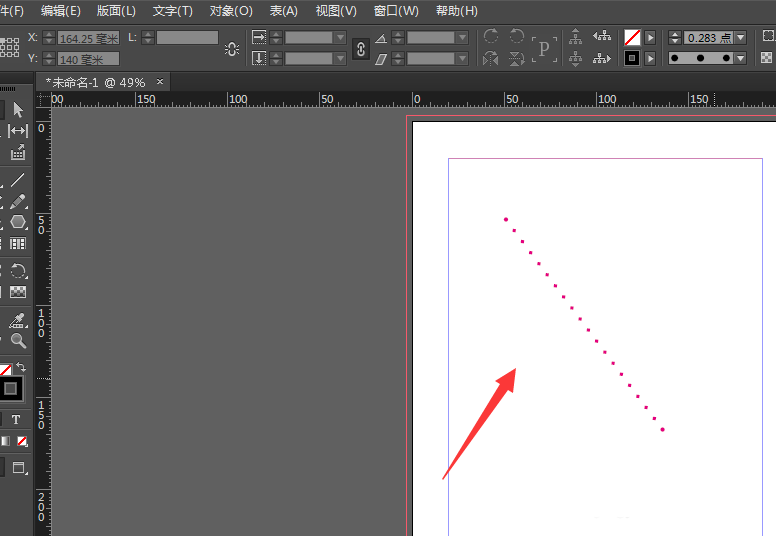This screenshot has width=776, height=536.
Task: Step the X position value
Action: [x=49, y=38]
